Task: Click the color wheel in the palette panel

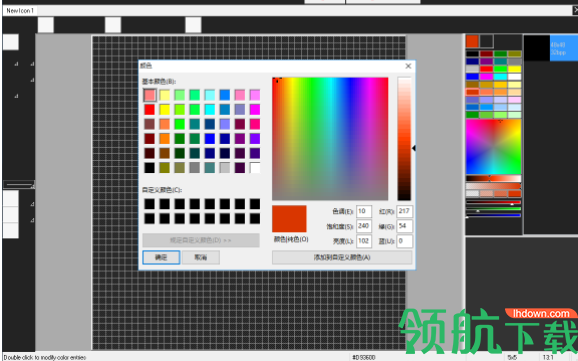Action: click(x=493, y=147)
